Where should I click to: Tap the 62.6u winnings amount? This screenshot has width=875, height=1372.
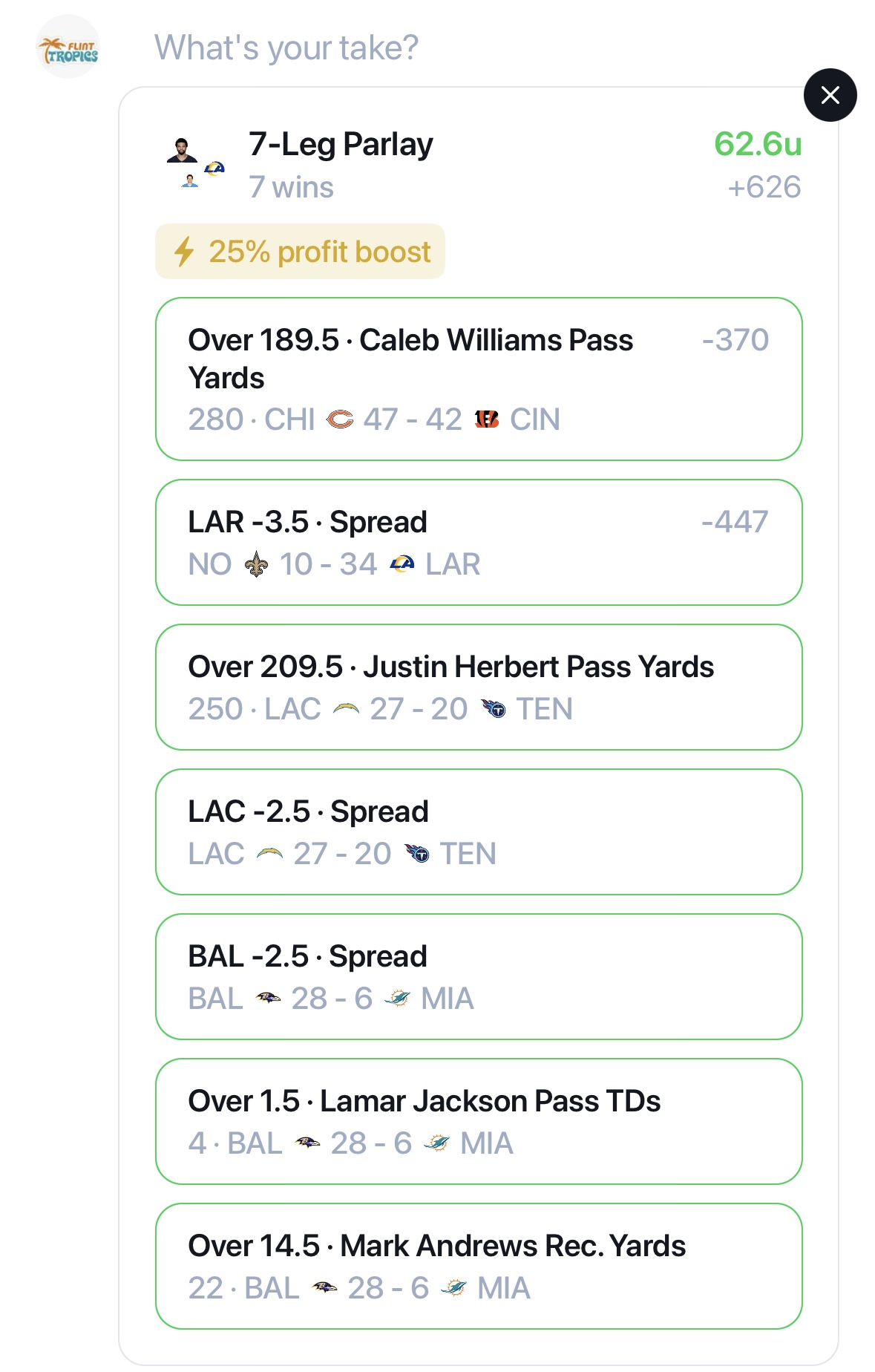point(757,144)
